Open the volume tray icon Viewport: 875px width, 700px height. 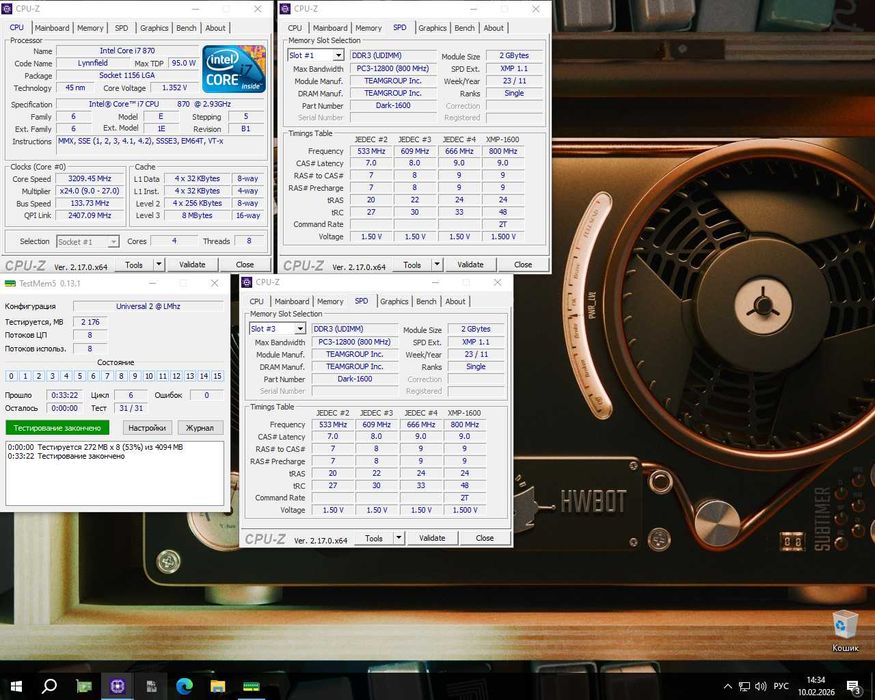[x=760, y=686]
